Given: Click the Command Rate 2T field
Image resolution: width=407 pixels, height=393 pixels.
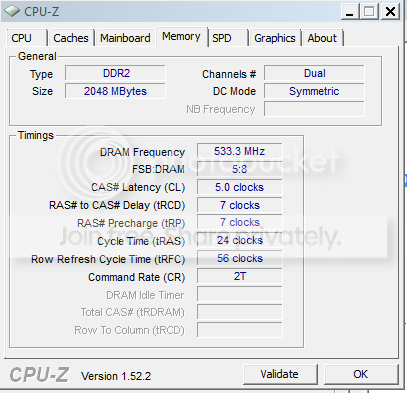Looking at the screenshot, I should coord(240,276).
